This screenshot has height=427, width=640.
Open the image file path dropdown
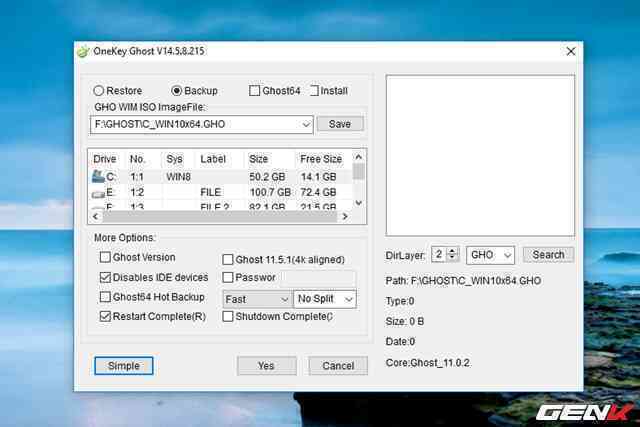click(x=306, y=124)
